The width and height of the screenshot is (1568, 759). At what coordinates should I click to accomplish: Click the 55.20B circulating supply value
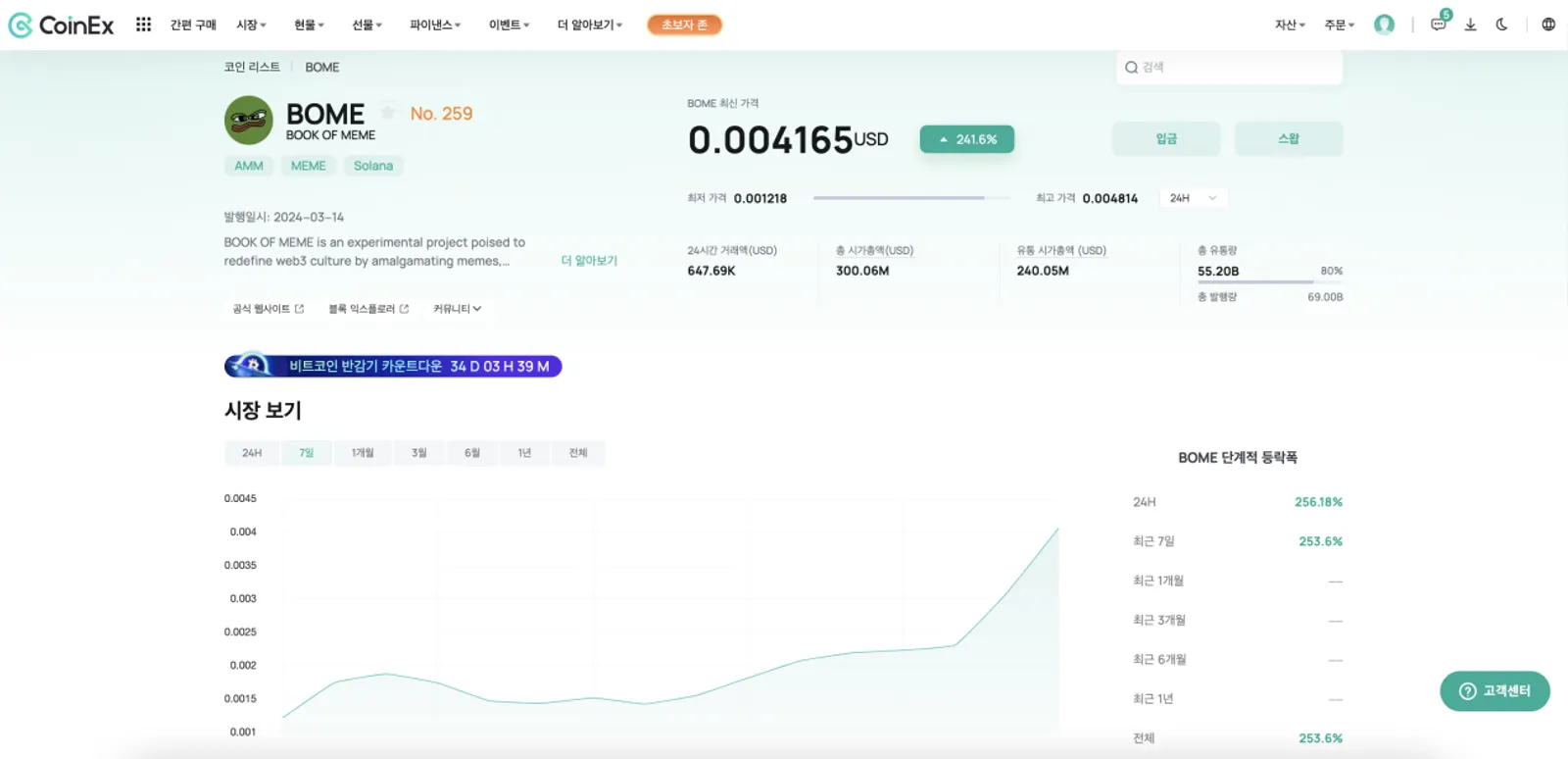(x=1218, y=272)
